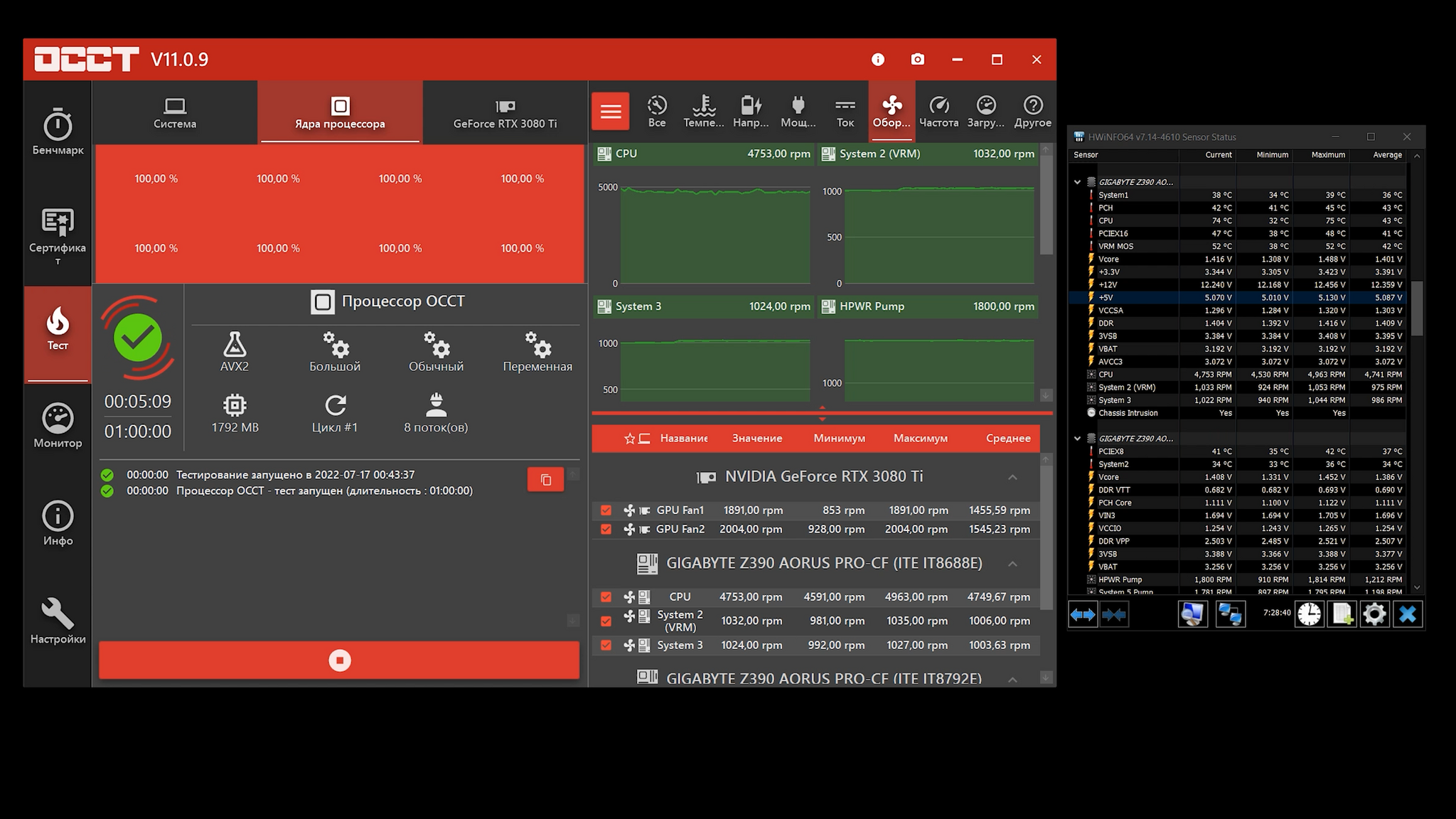The height and width of the screenshot is (819, 1456).
Task: Sort sensor table by Значение column
Action: 757,439
